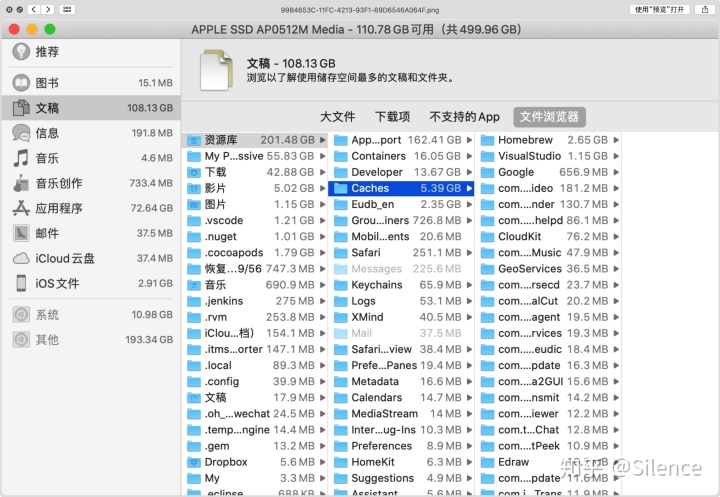Select the Caches folder icon
Viewport: 720px width, 497px height.
(340, 188)
